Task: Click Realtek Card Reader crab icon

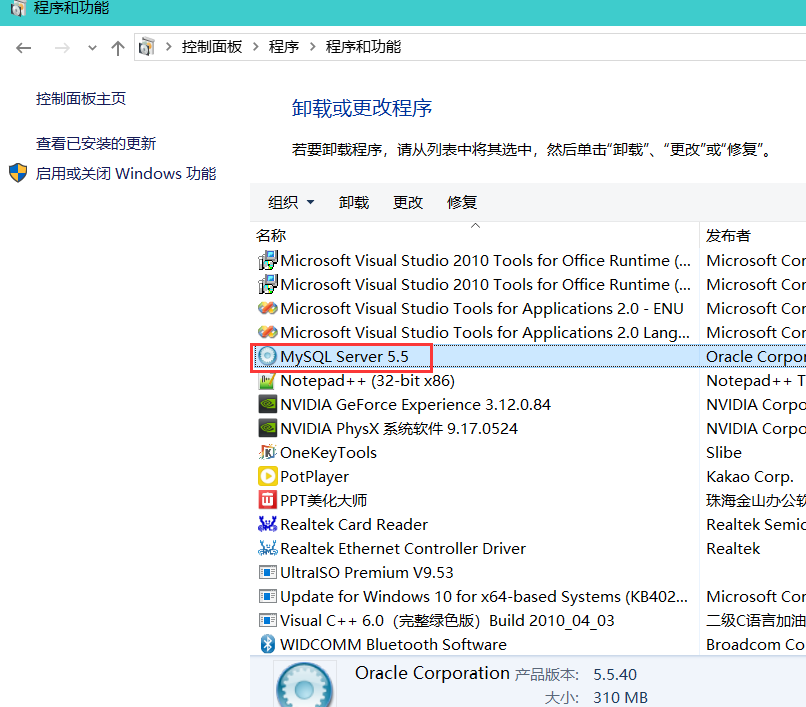Action: [267, 524]
